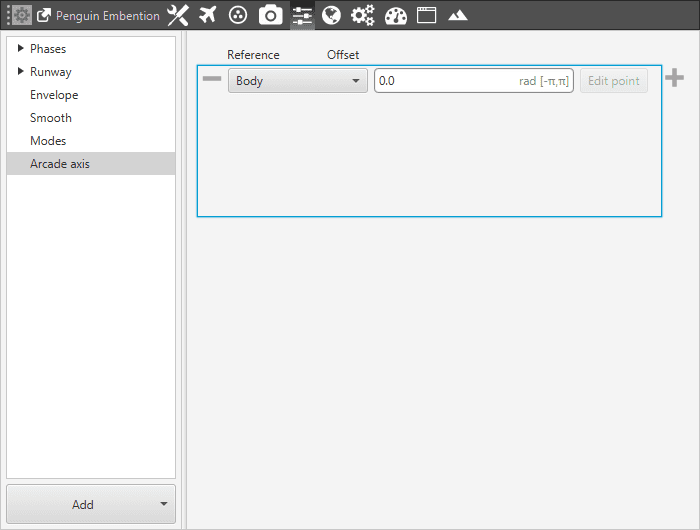The width and height of the screenshot is (700, 530).
Task: Click the Penguin Embention title text
Action: [108, 16]
